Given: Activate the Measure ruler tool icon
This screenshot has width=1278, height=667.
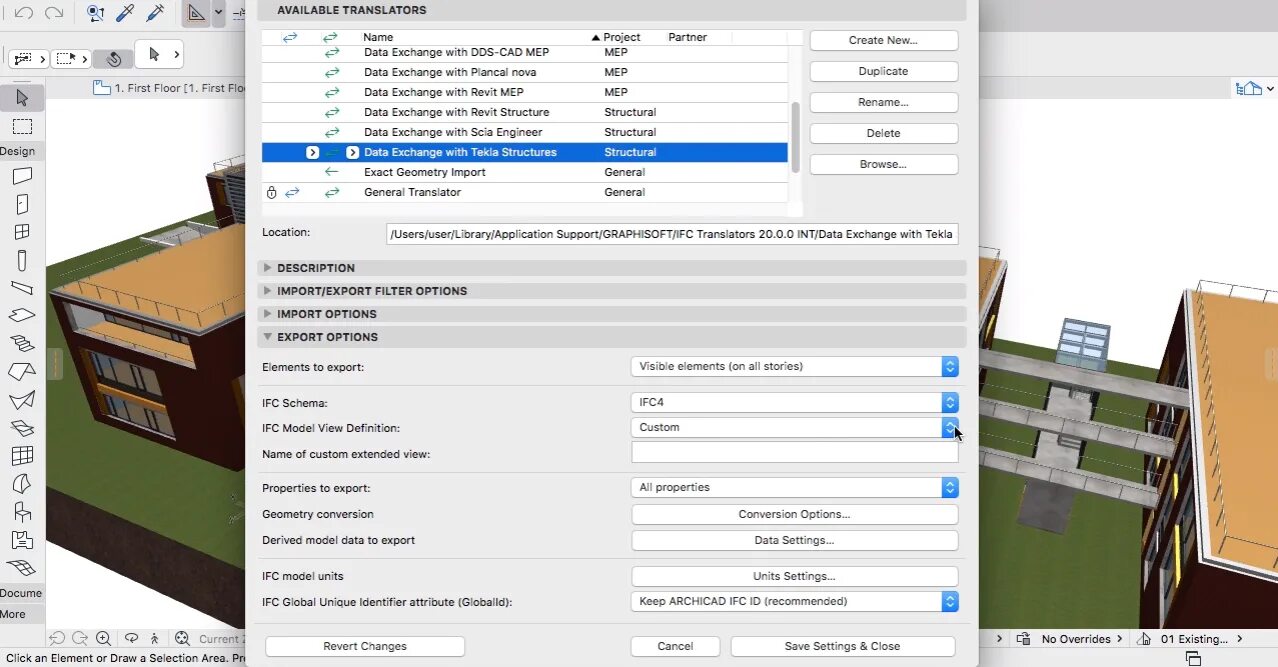Looking at the screenshot, I should (x=196, y=13).
